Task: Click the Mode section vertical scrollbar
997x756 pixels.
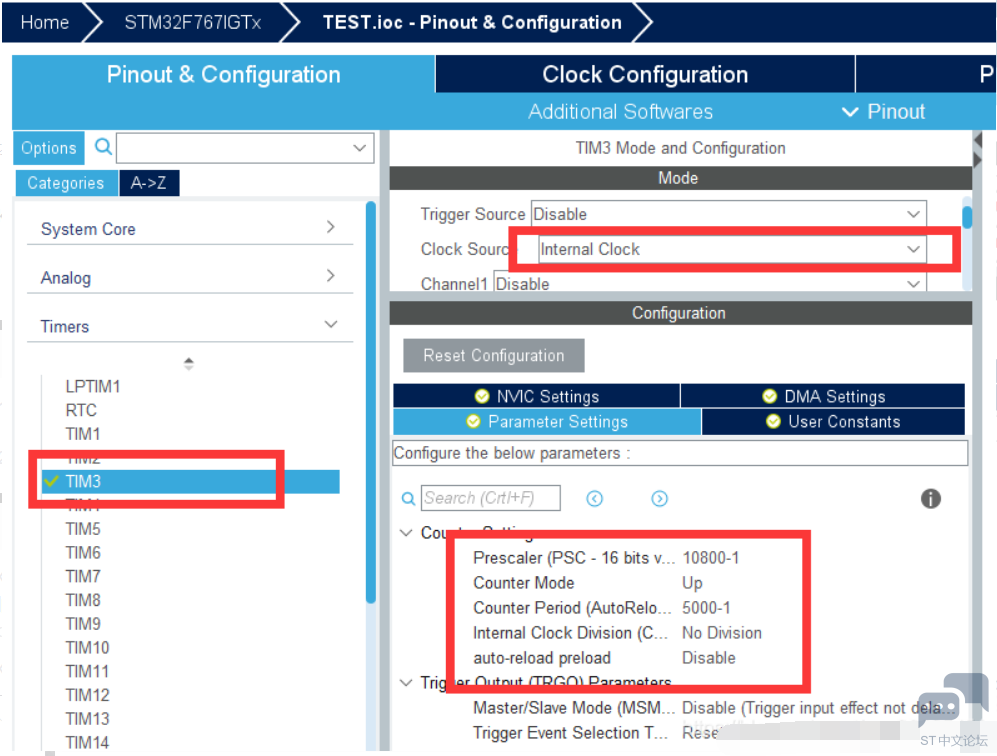Action: 966,217
